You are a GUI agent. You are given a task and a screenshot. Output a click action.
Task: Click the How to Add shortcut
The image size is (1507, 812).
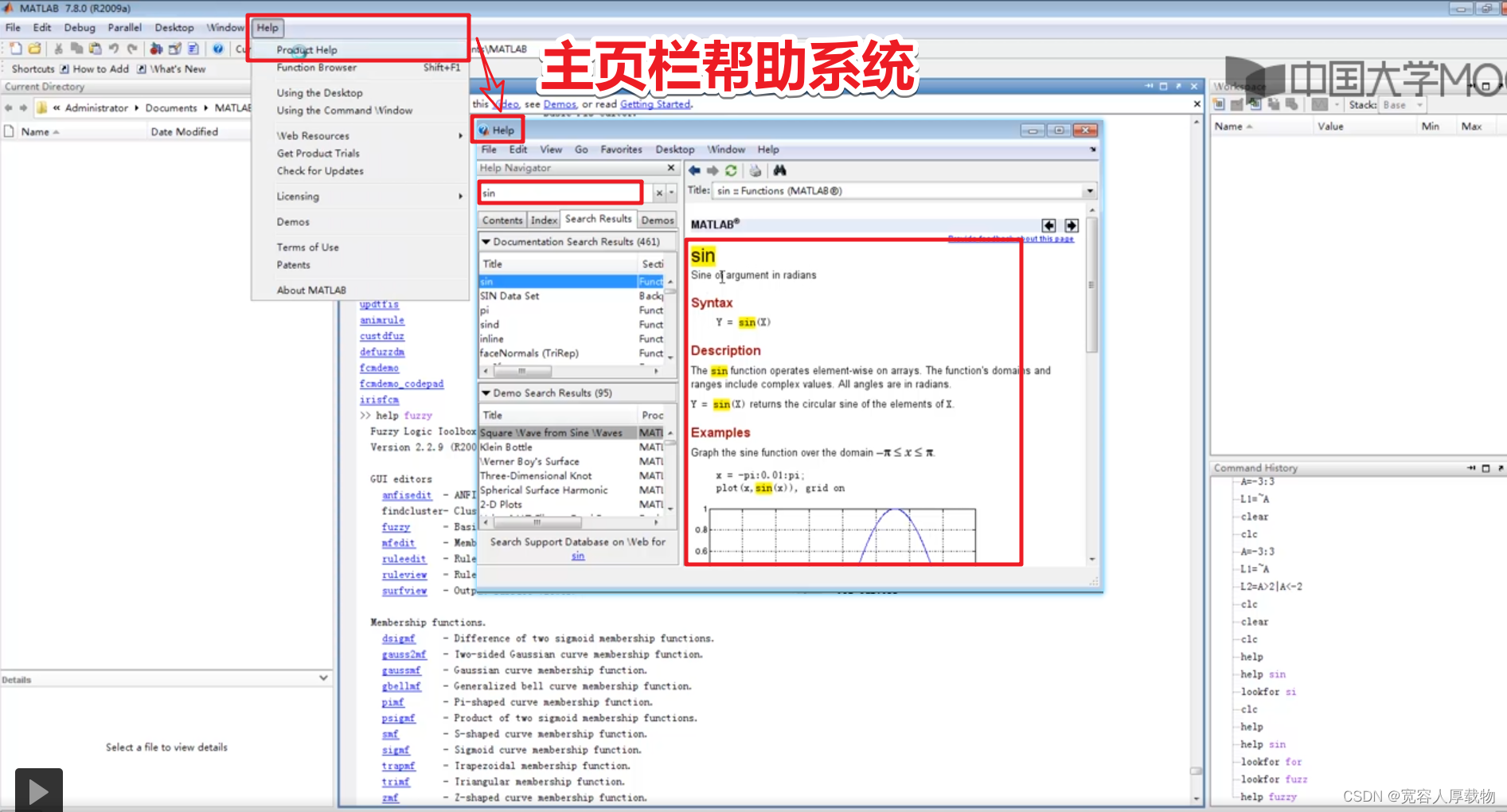(94, 69)
